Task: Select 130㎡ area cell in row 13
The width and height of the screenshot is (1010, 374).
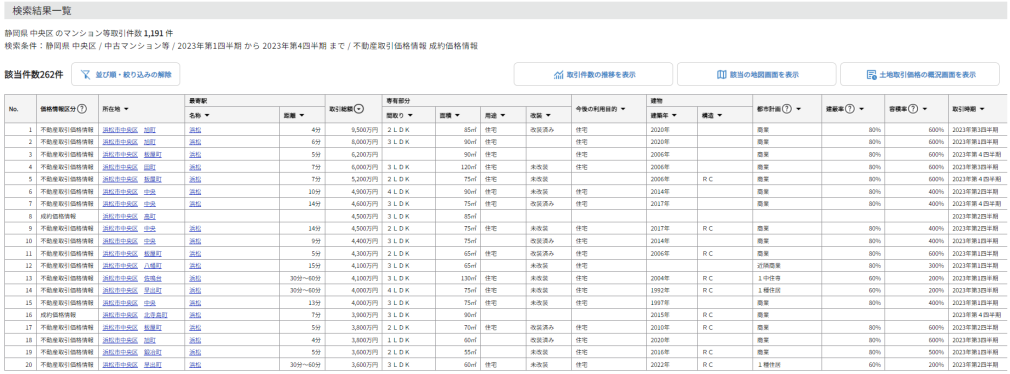Action: 457,278
